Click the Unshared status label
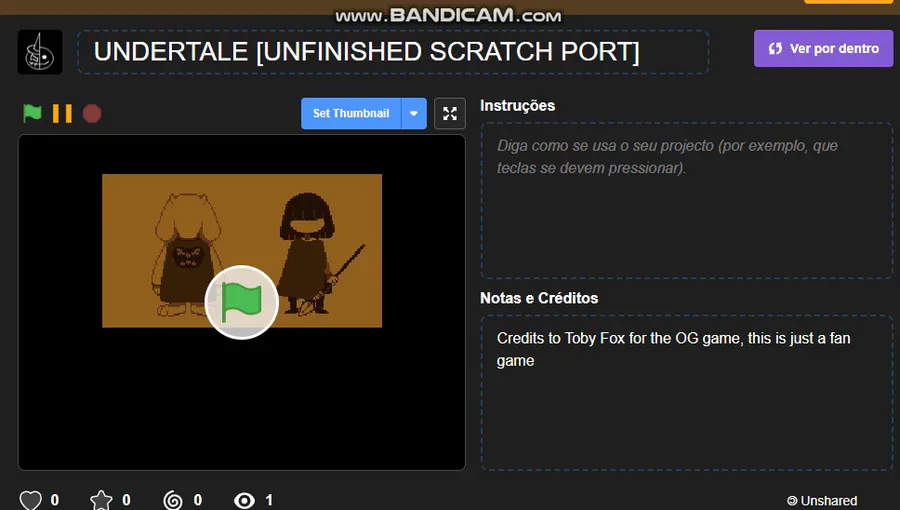Screen dimensions: 900x510 822,501
